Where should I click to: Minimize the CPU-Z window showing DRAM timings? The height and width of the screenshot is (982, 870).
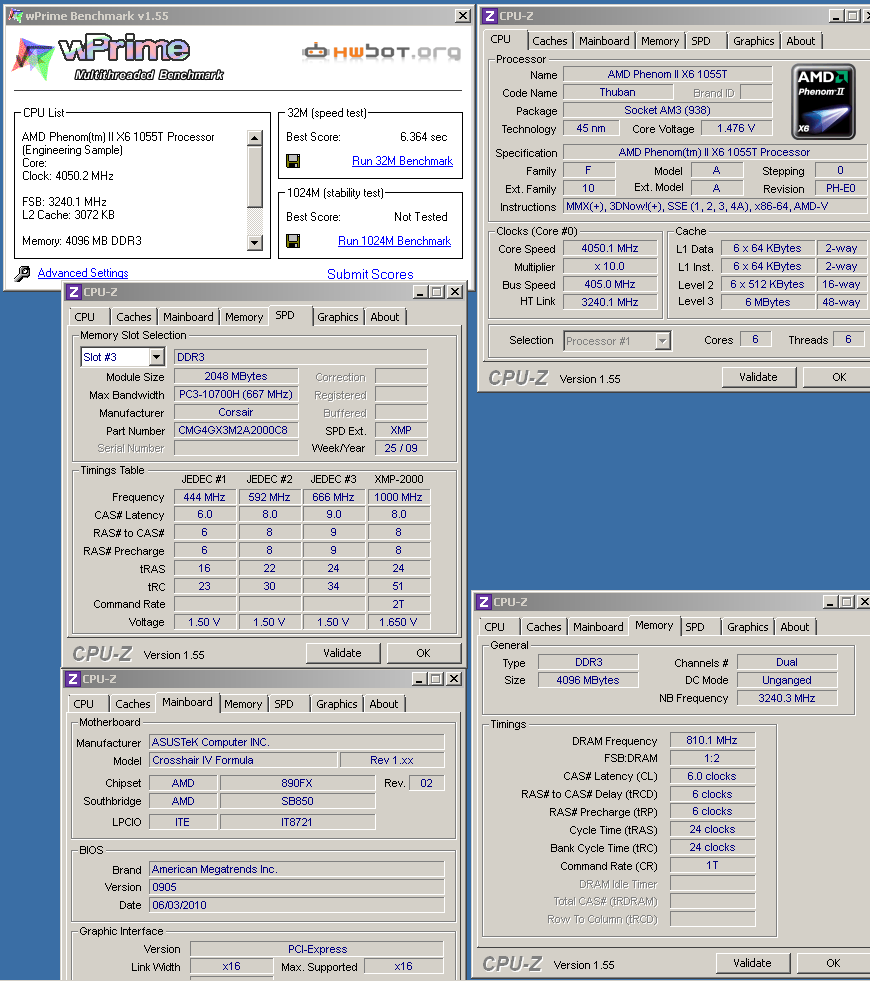[831, 602]
